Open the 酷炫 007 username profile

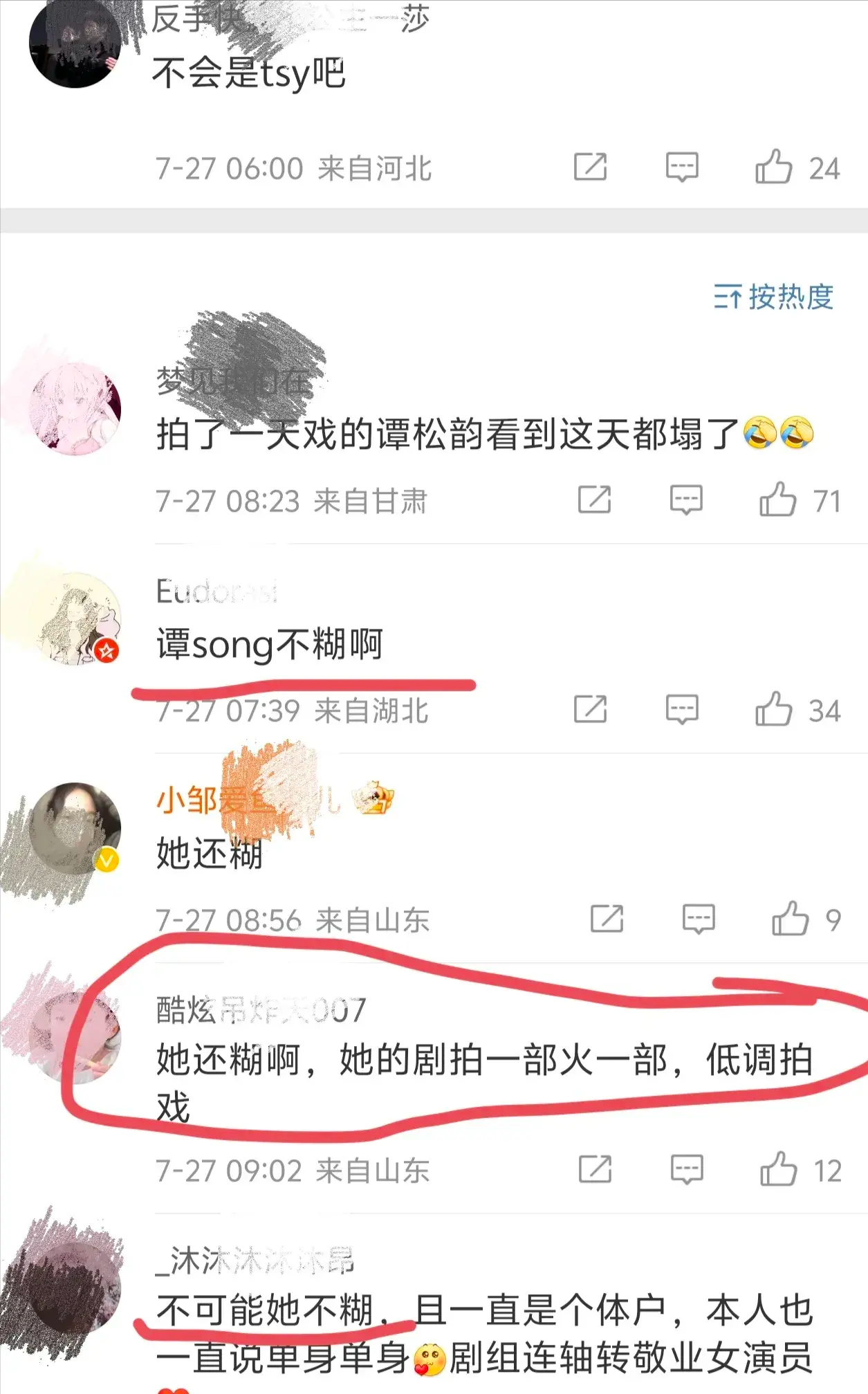pyautogui.click(x=261, y=1011)
